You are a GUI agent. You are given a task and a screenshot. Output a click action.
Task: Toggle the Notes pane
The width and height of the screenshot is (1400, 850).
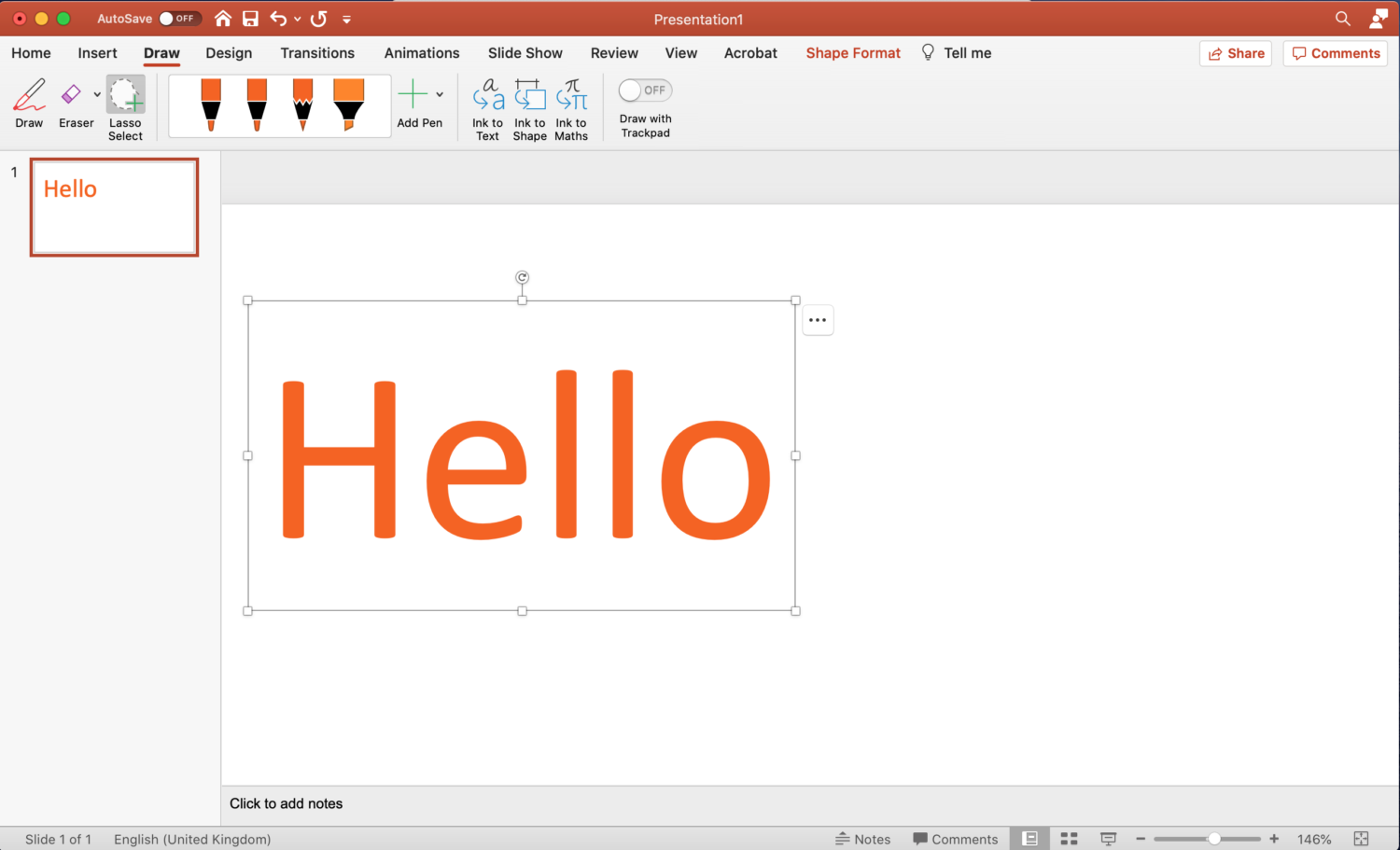click(x=863, y=838)
